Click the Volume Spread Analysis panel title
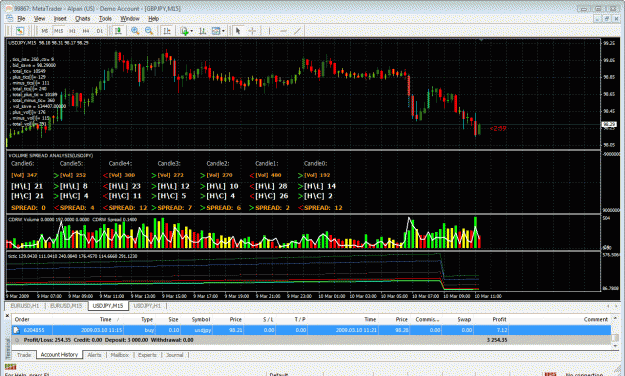 51,156
